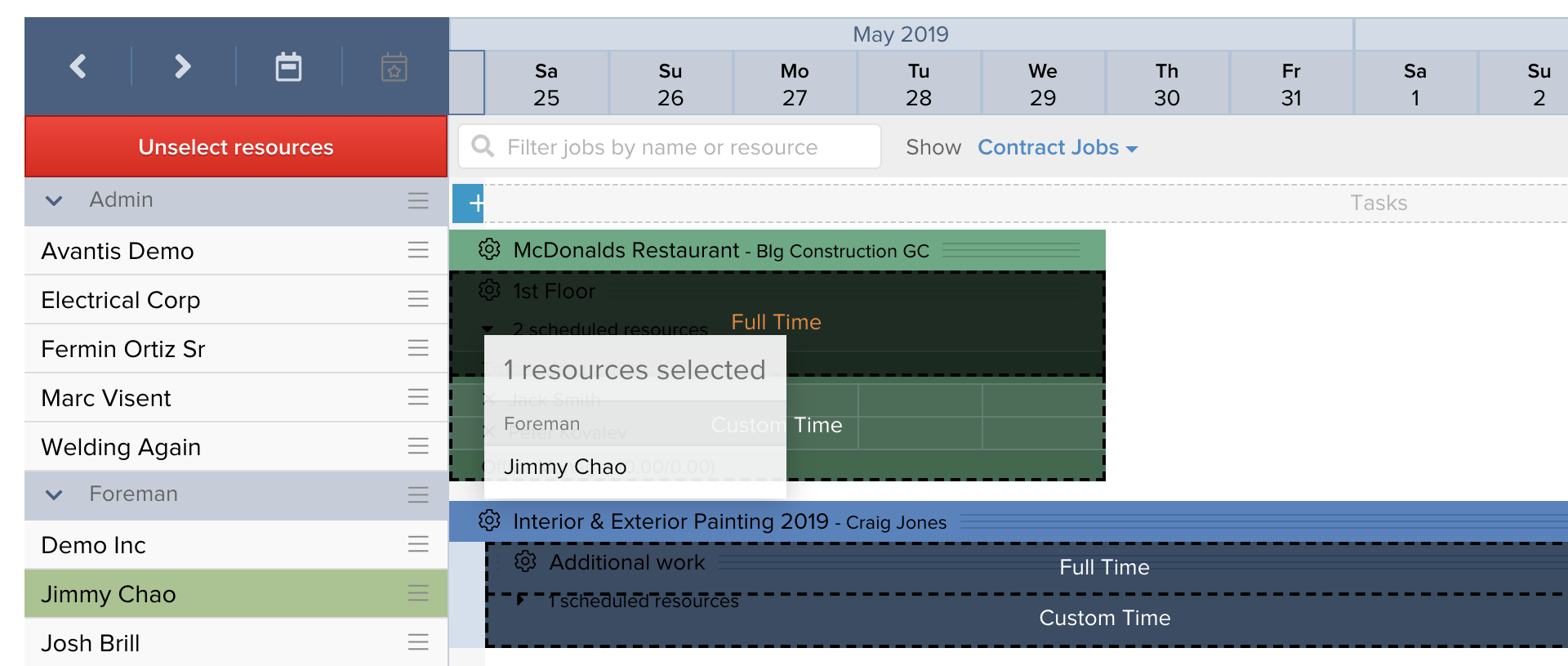This screenshot has width=1568, height=666.
Task: Open Avantis Demo row menu icon
Action: [418, 250]
